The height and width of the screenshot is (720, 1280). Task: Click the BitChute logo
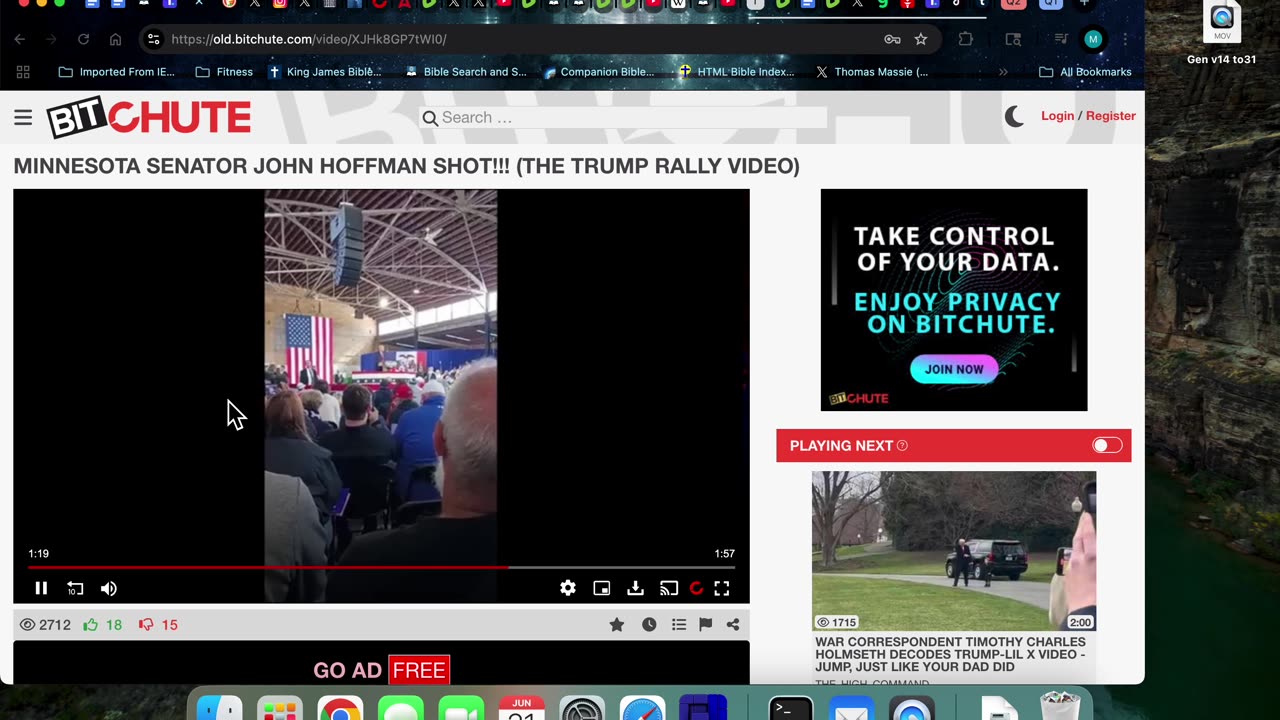tap(149, 118)
